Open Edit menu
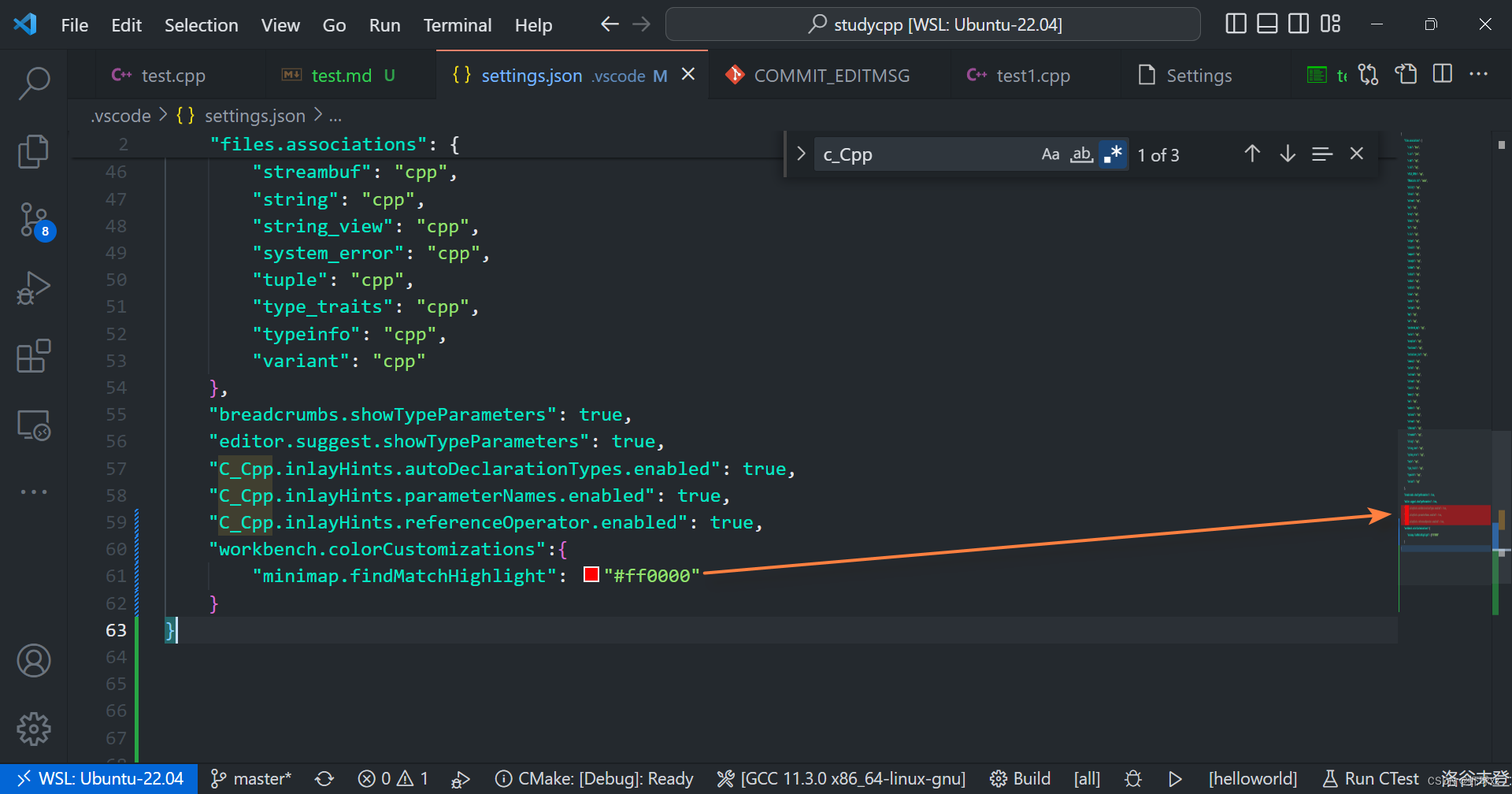This screenshot has width=1512, height=794. (126, 25)
